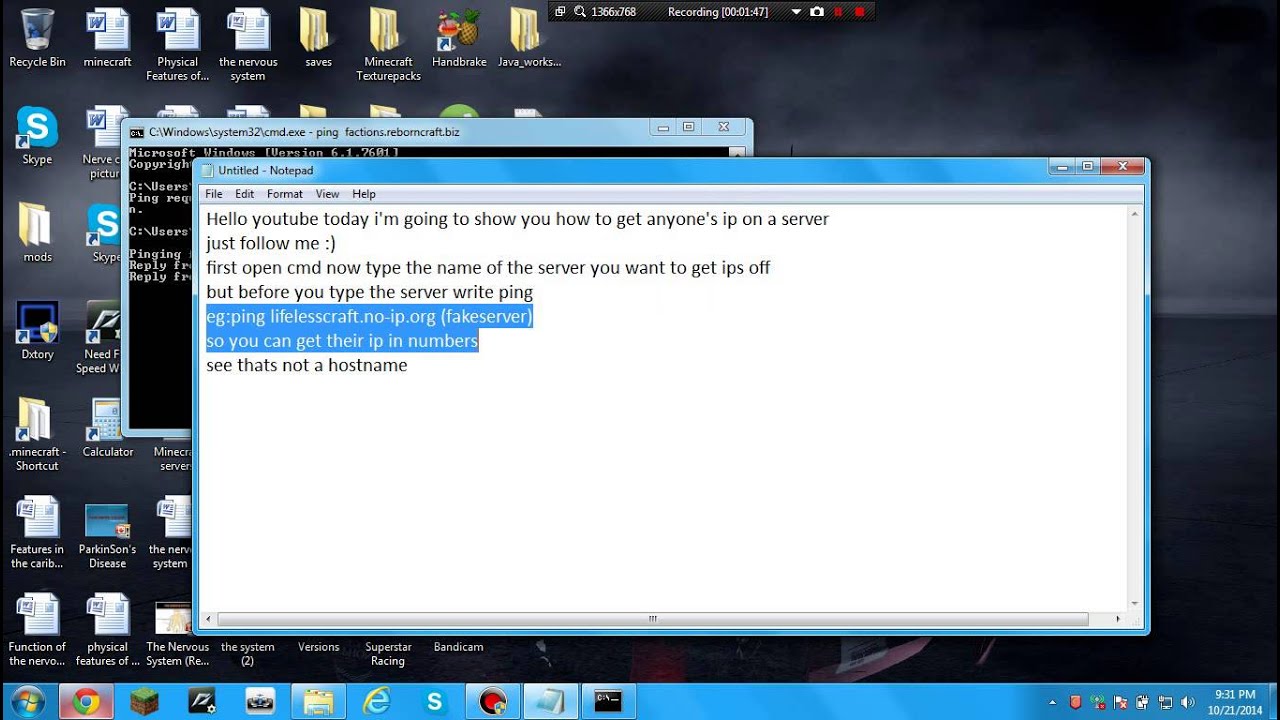Open Notepad View menu
The image size is (1280, 720).
pos(328,194)
